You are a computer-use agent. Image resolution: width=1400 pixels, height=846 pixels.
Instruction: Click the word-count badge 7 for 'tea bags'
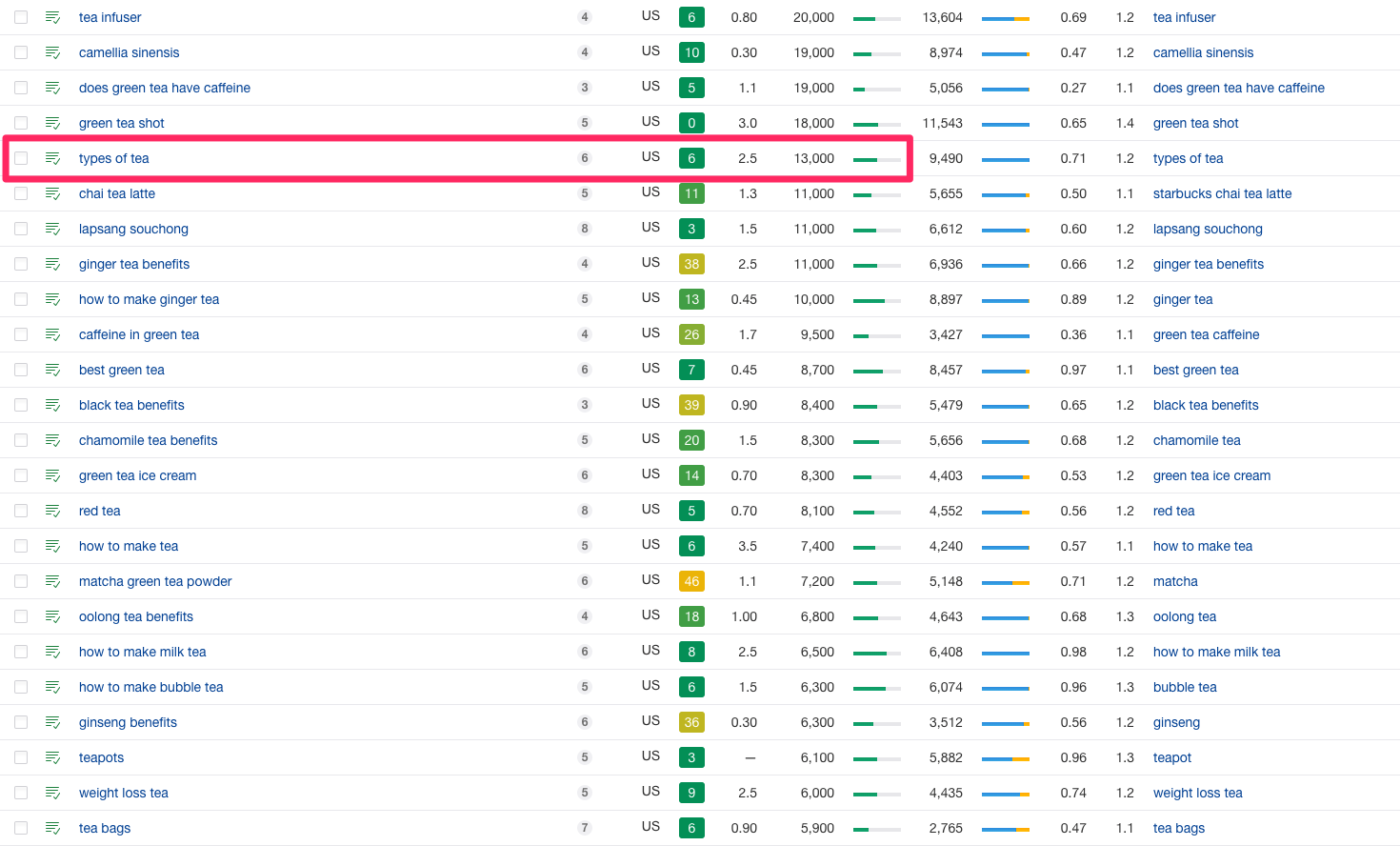(x=585, y=828)
